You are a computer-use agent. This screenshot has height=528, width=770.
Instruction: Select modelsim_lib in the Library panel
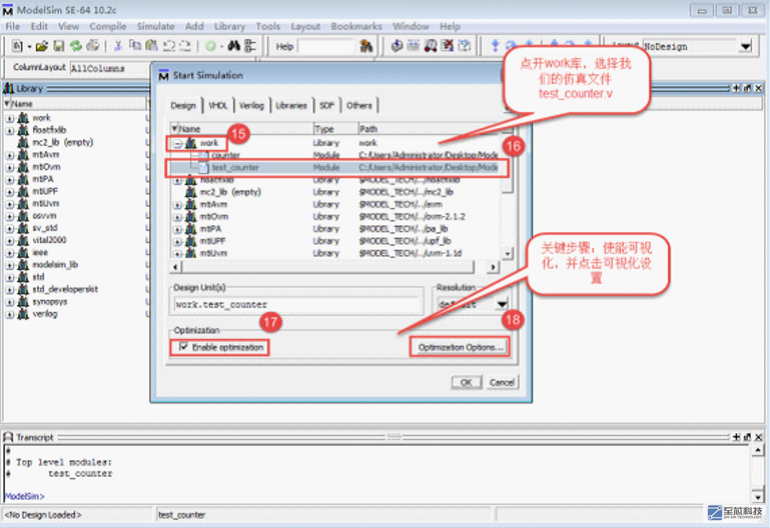coord(55,265)
